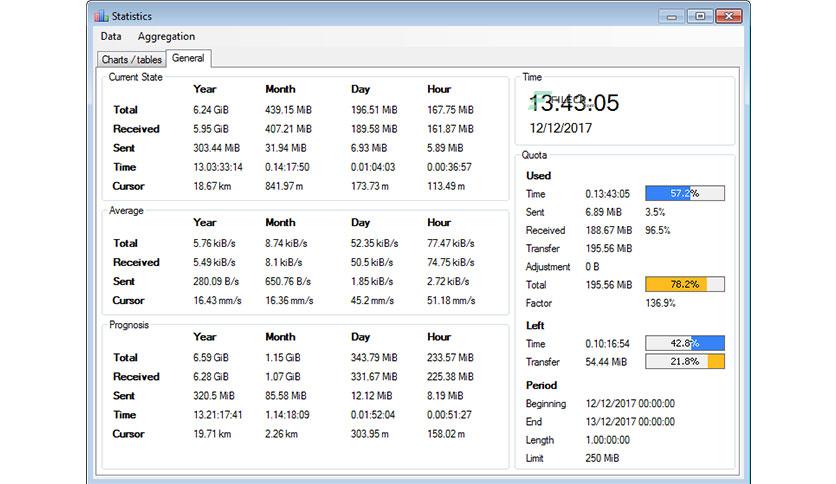Click Average yearly cursor 16.43 mm/s

pos(218,301)
